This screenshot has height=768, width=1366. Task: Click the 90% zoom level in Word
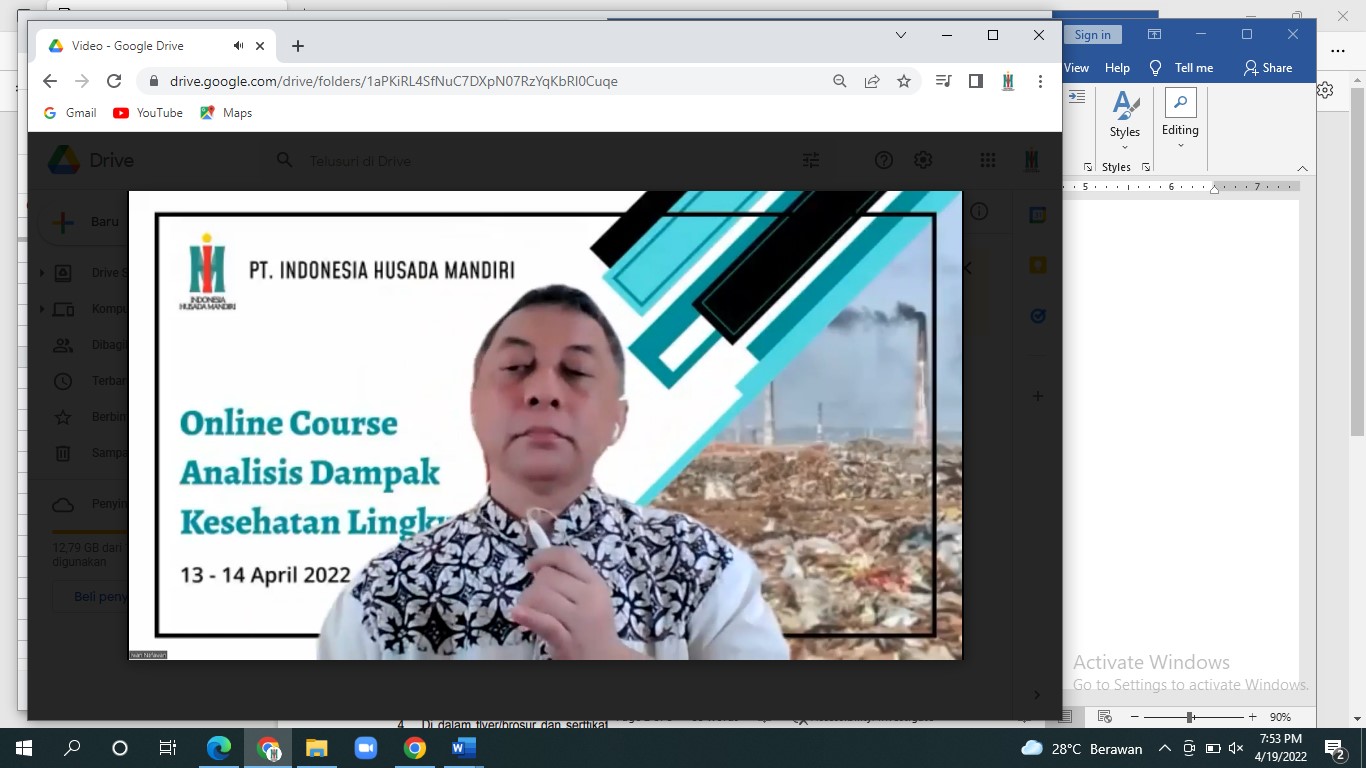(x=1280, y=717)
